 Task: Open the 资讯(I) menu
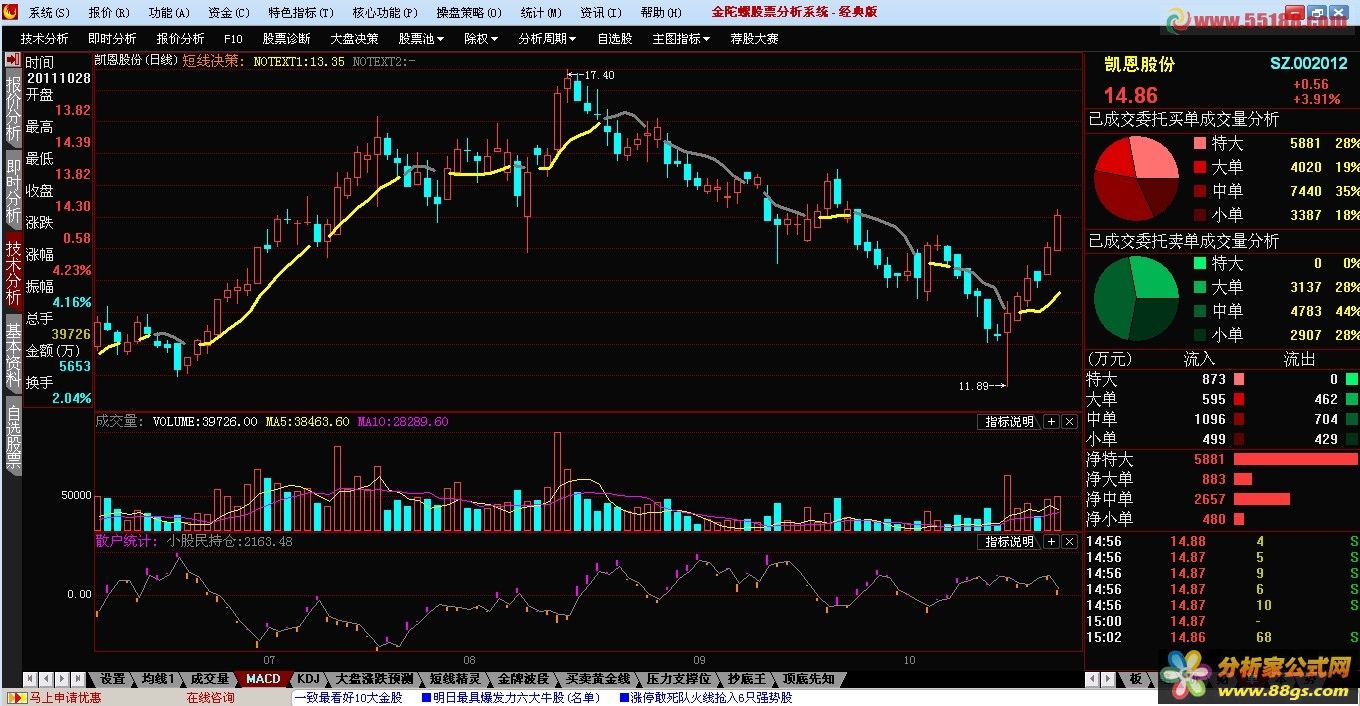point(601,13)
